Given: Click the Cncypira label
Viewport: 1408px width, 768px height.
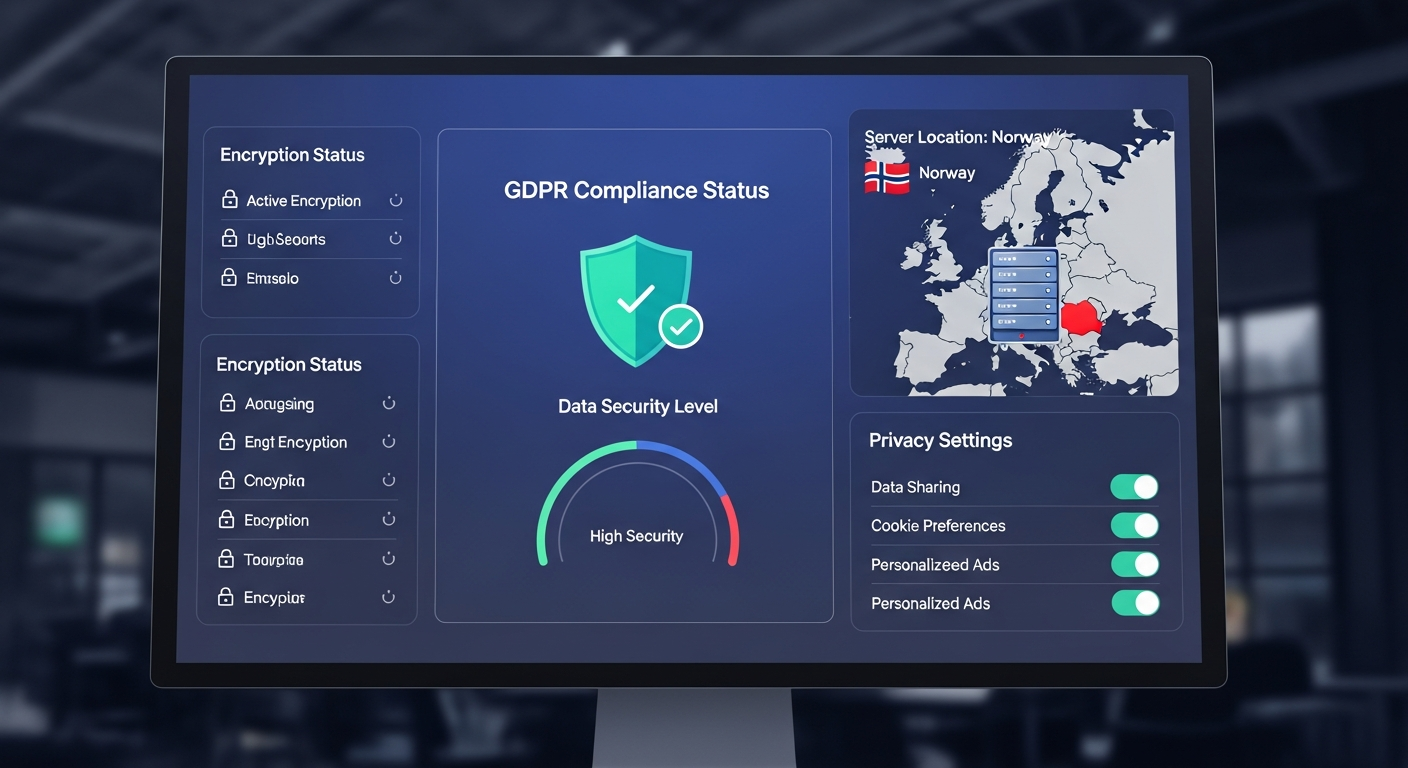Looking at the screenshot, I should tap(274, 481).
